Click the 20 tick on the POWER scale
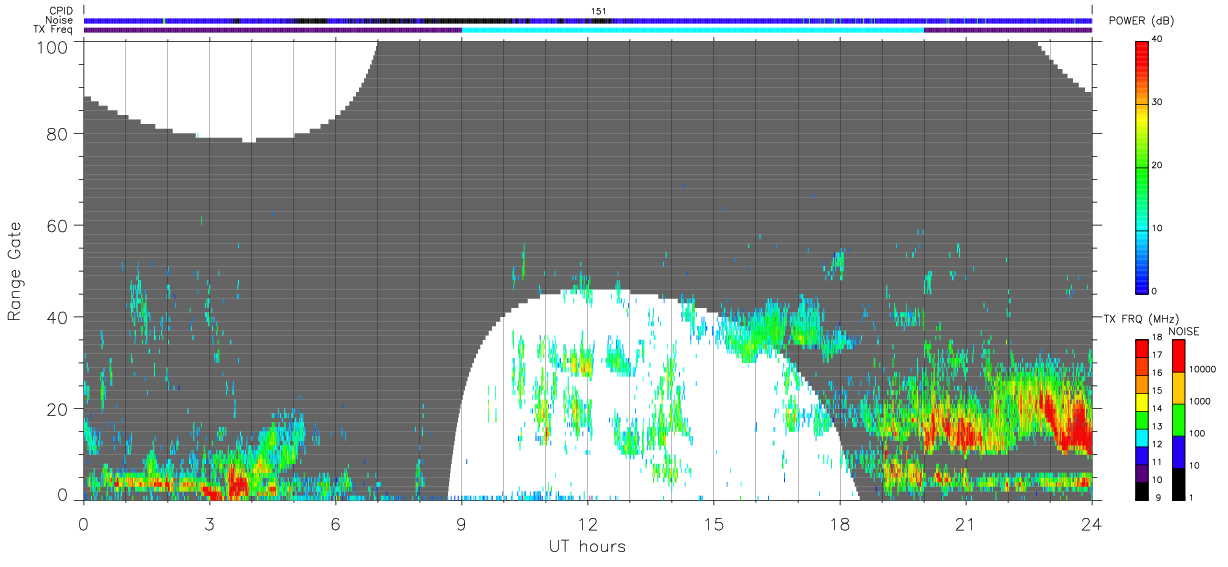This screenshot has width=1228, height=567. [x=1157, y=165]
